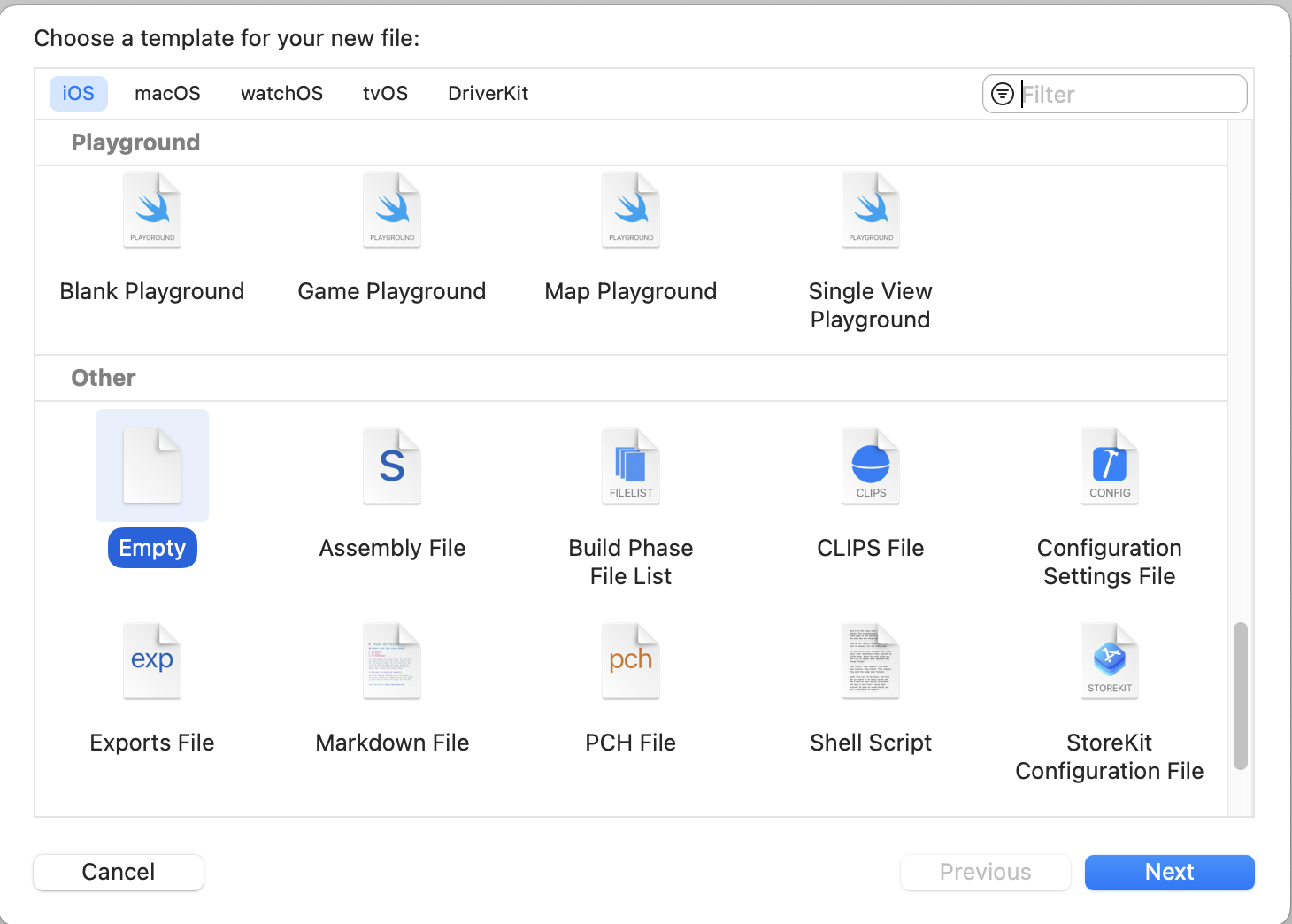The image size is (1292, 924).
Task: Click the 'Assembly File' label
Action: tap(392, 548)
